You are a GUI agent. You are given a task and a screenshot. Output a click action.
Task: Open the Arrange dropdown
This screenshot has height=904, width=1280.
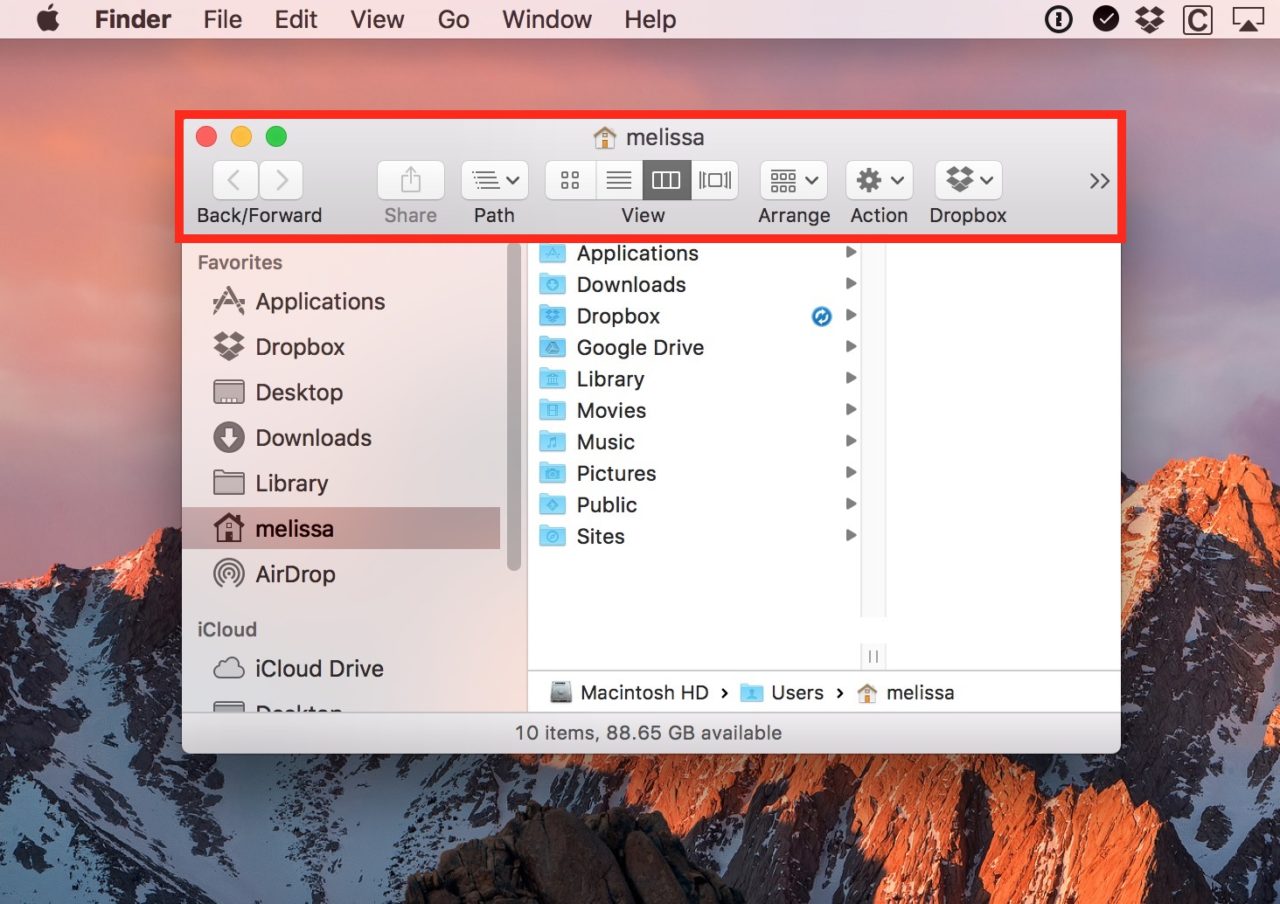coord(793,180)
